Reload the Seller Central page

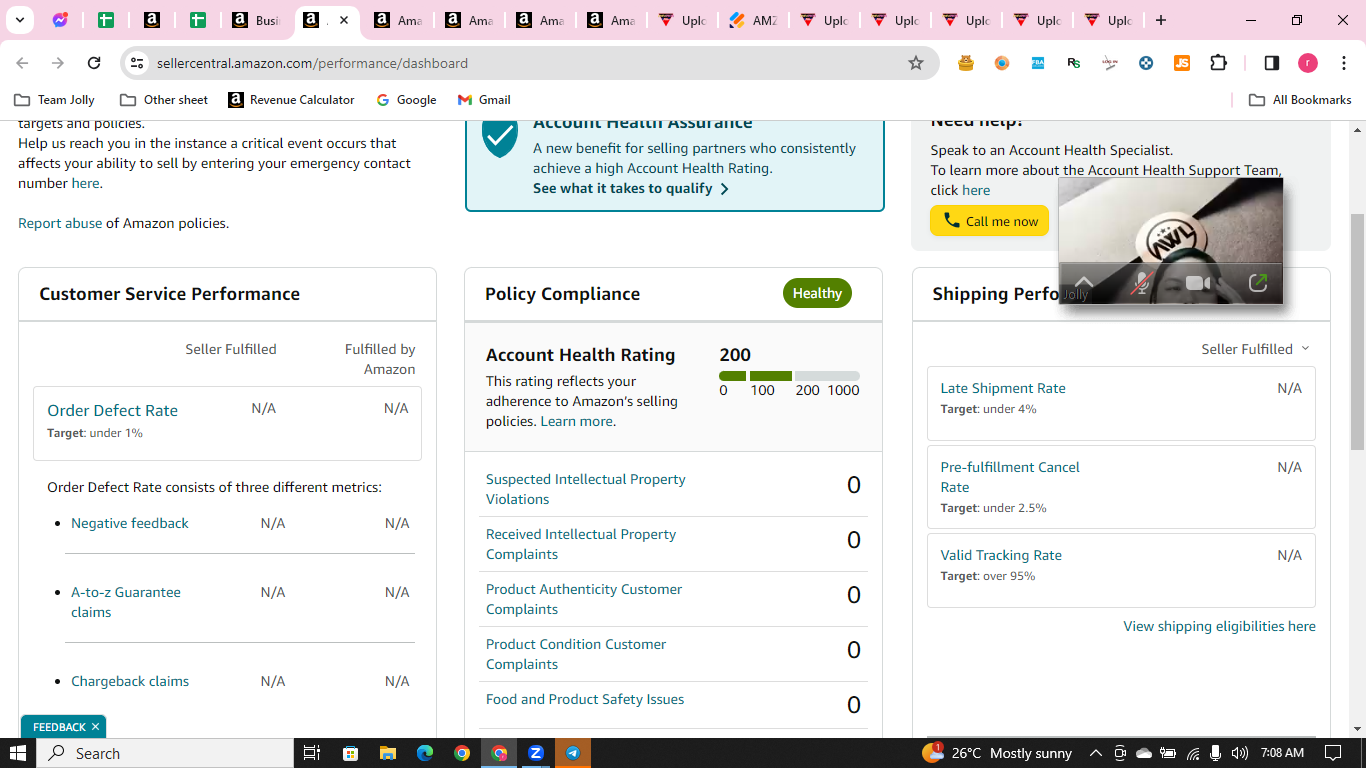pos(94,63)
